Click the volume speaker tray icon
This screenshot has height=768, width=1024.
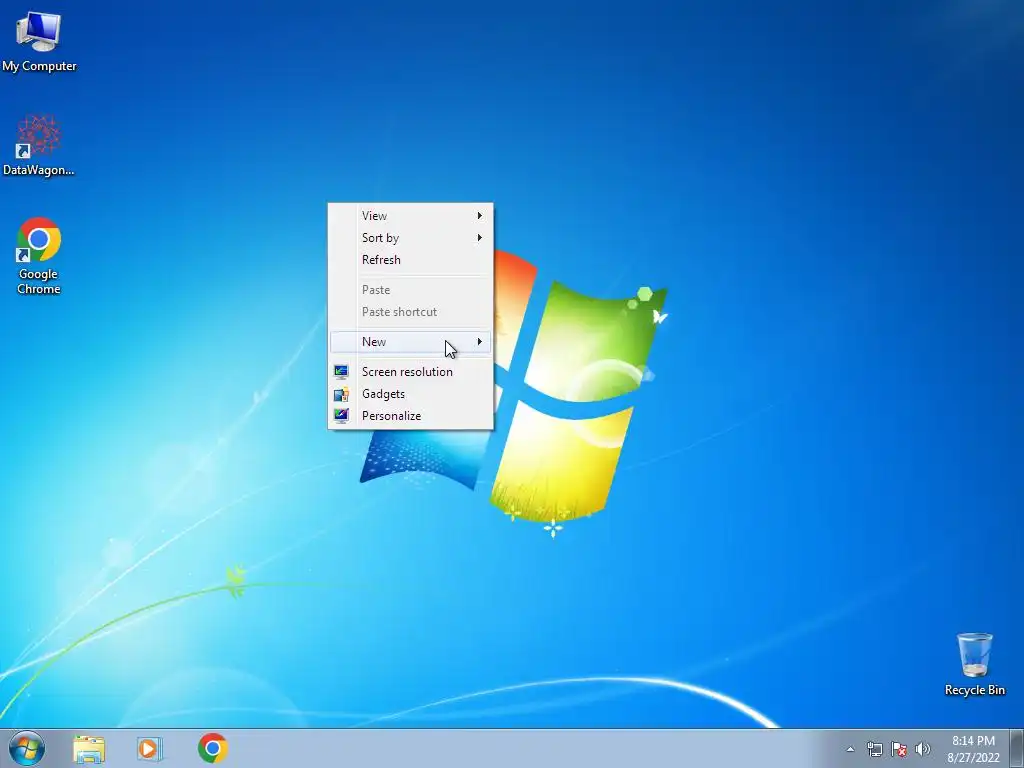pyautogui.click(x=922, y=750)
